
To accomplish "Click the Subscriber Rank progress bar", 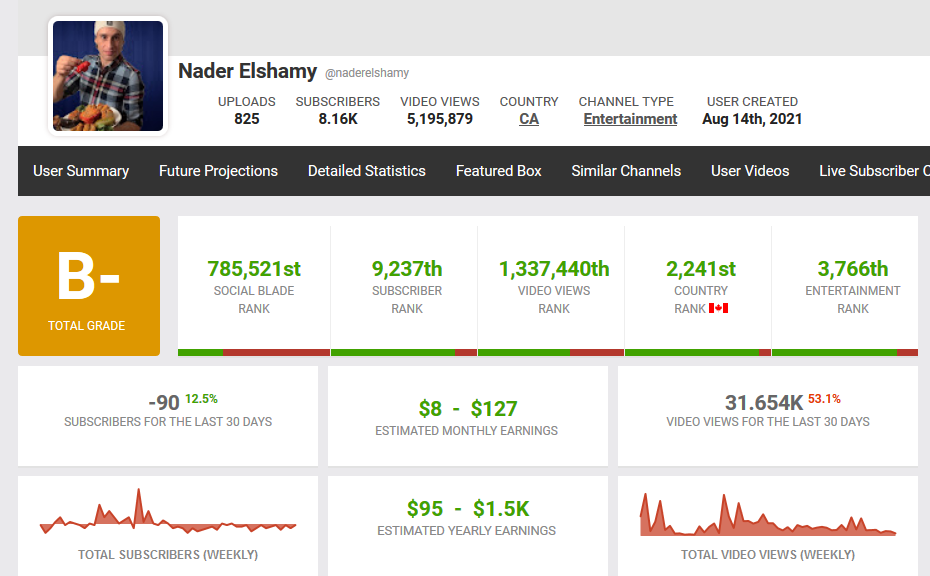I will pyautogui.click(x=404, y=352).
